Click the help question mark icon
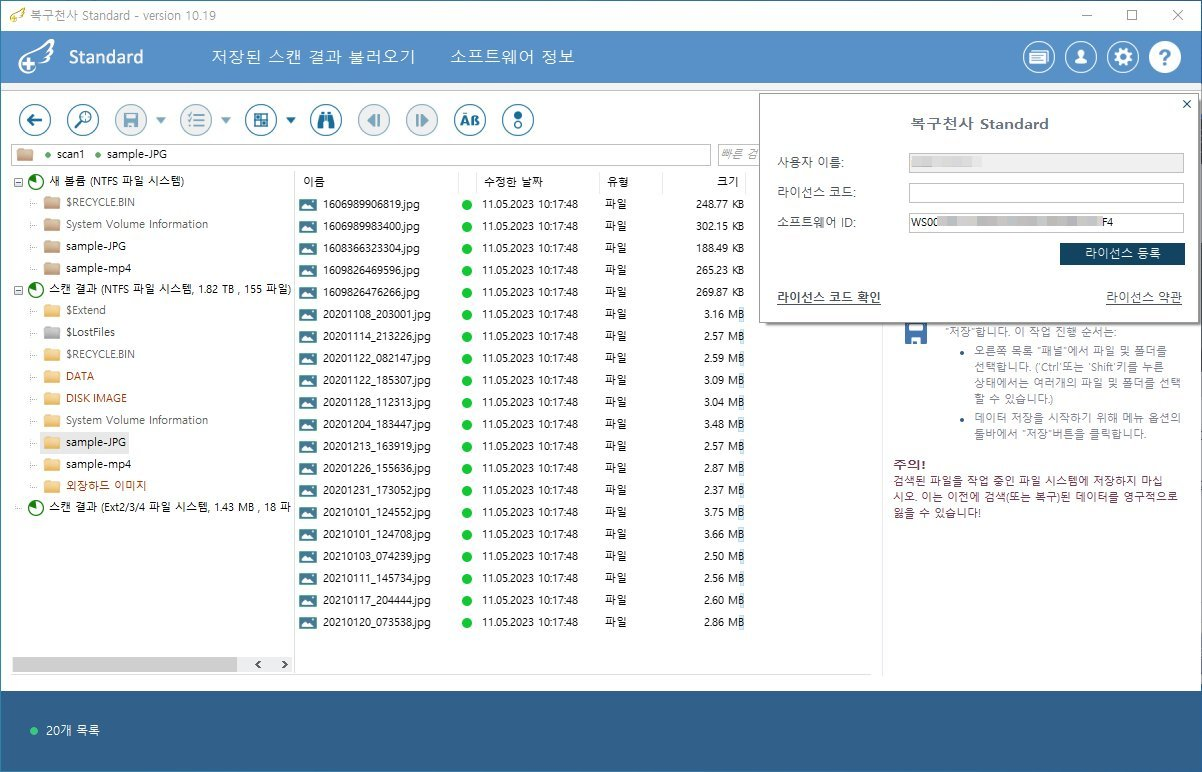 [1165, 57]
